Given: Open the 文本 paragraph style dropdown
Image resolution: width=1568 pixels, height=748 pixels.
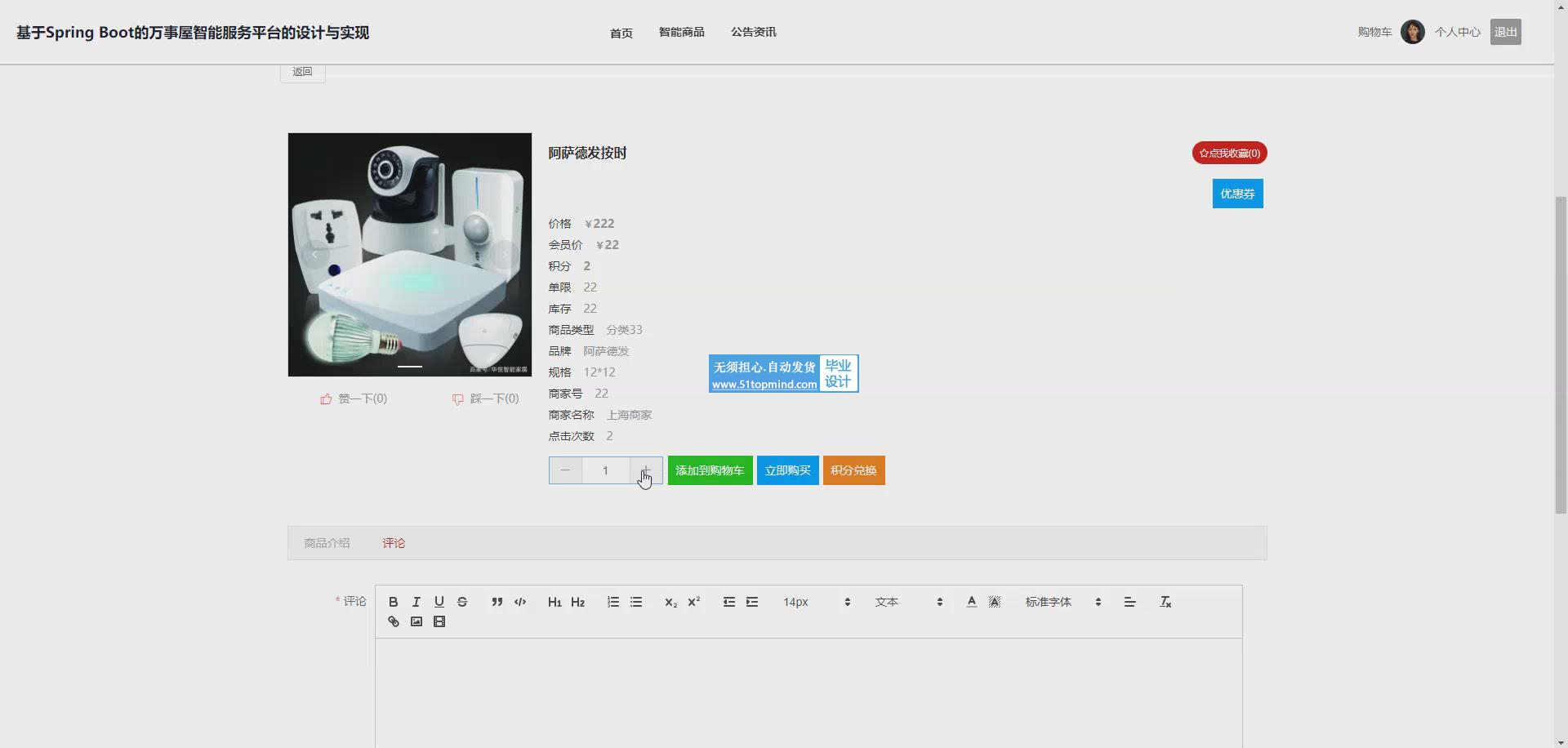Looking at the screenshot, I should 909,602.
